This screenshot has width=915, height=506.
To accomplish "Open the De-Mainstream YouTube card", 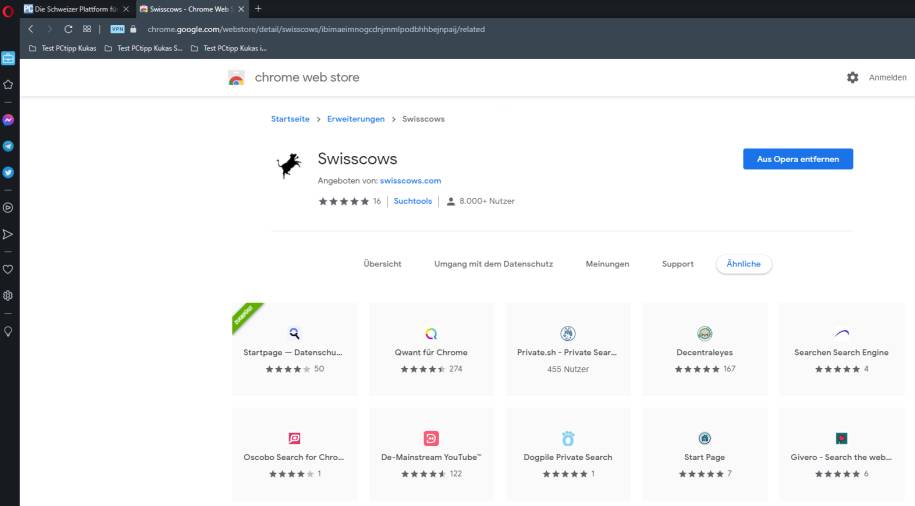I will 431,454.
